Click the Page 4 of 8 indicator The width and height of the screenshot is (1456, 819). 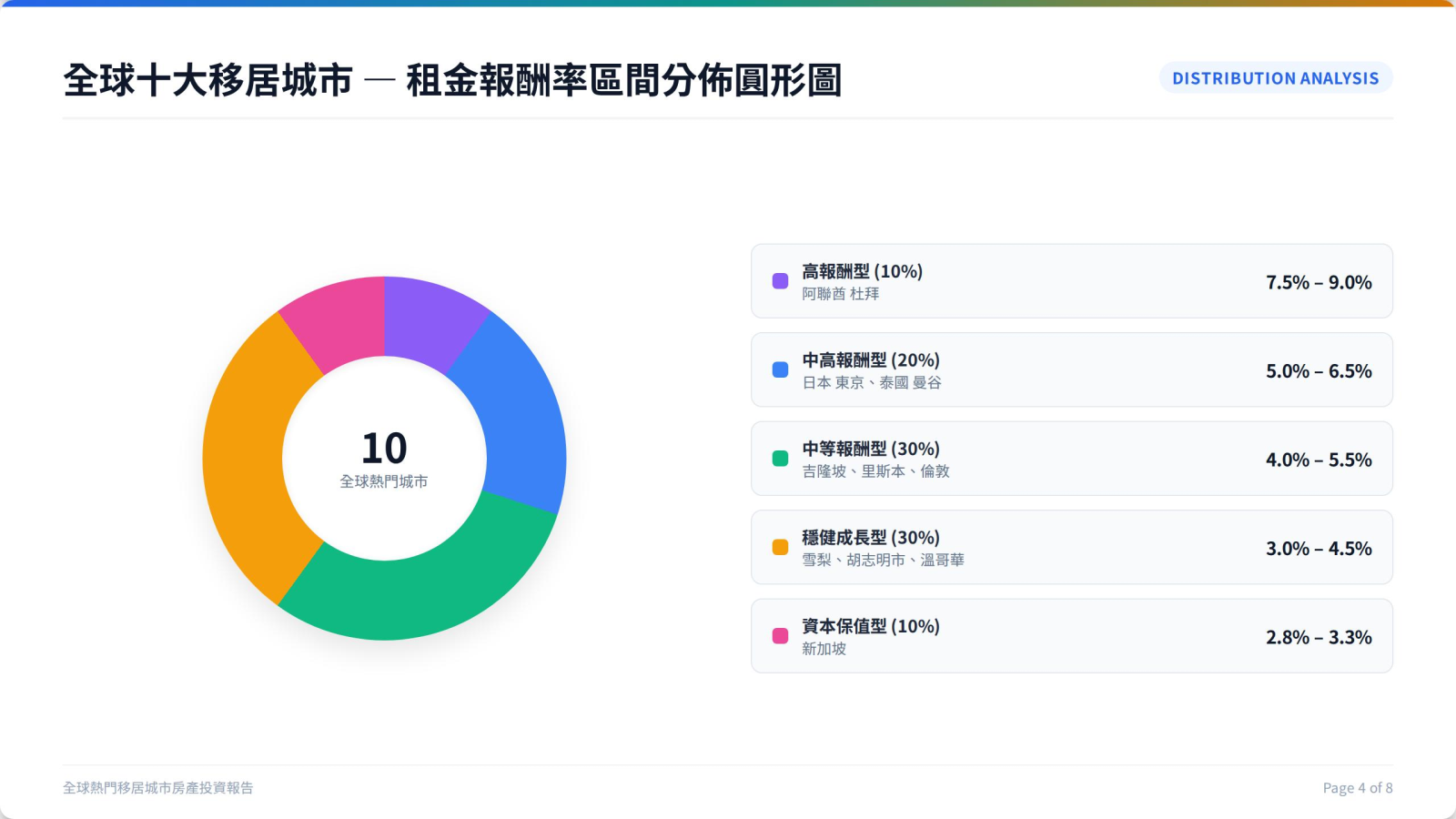pyautogui.click(x=1358, y=788)
